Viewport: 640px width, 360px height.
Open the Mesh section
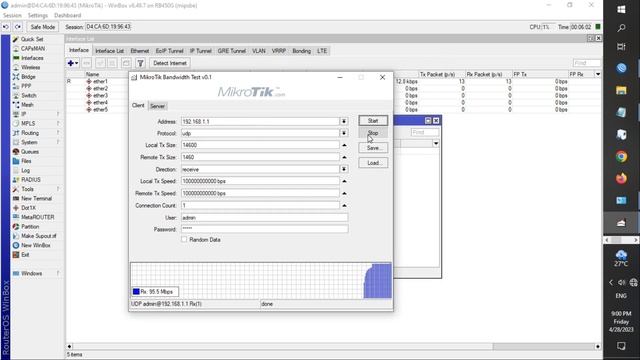(27, 105)
